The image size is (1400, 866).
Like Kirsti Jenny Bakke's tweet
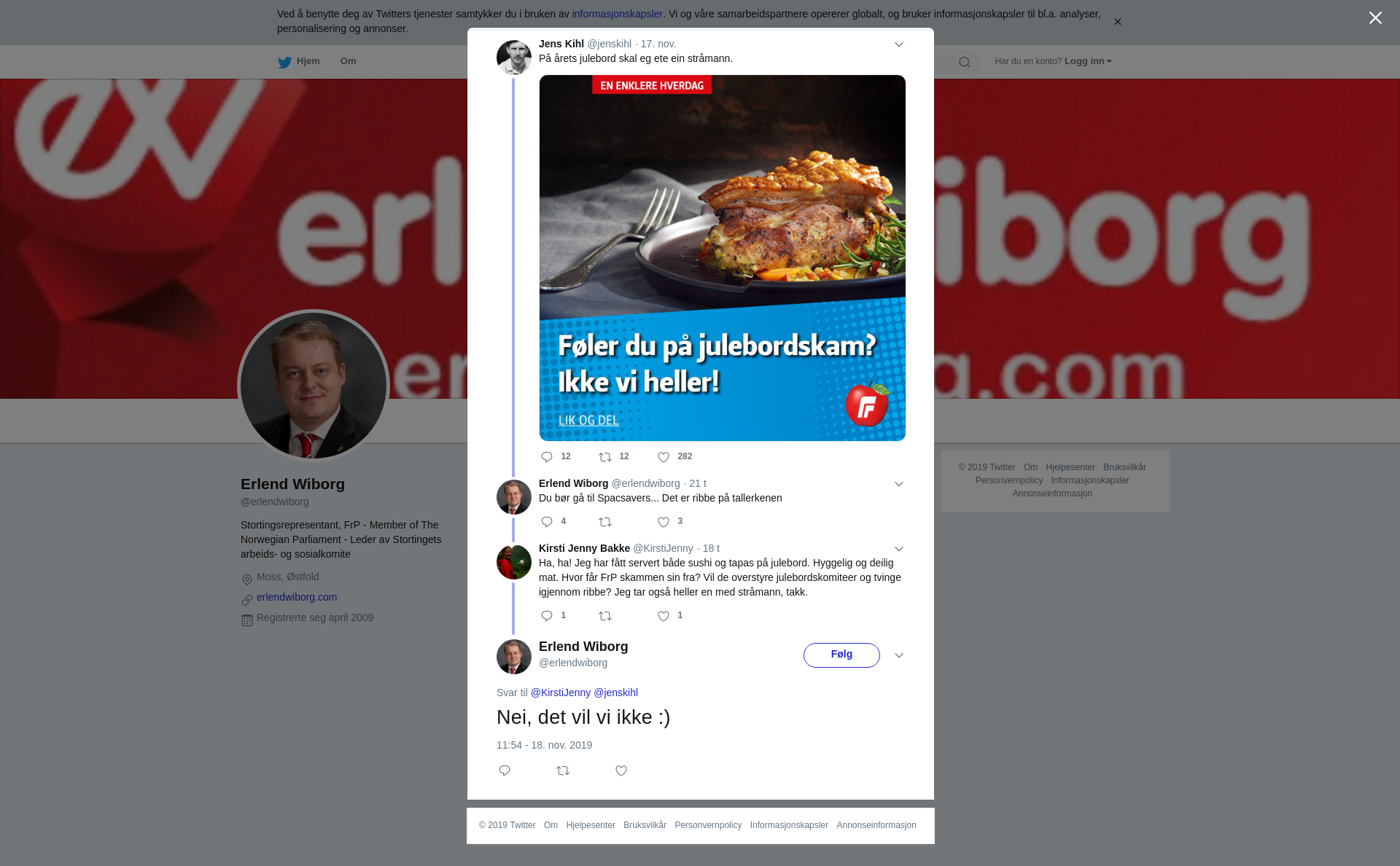(664, 616)
